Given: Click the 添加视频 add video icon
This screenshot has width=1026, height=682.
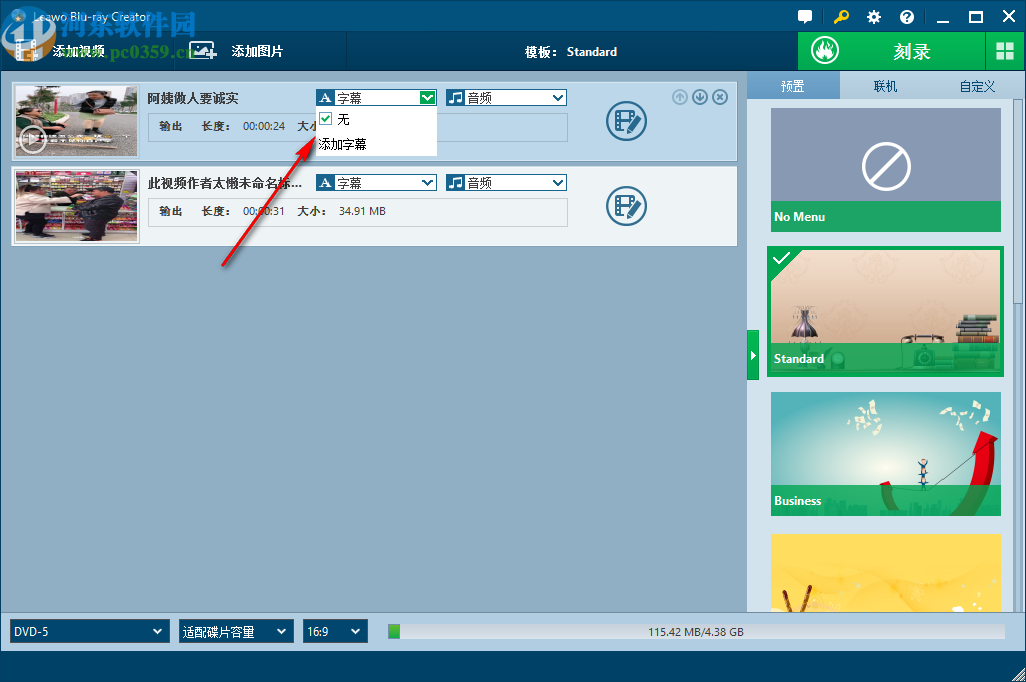Looking at the screenshot, I should click(x=25, y=49).
